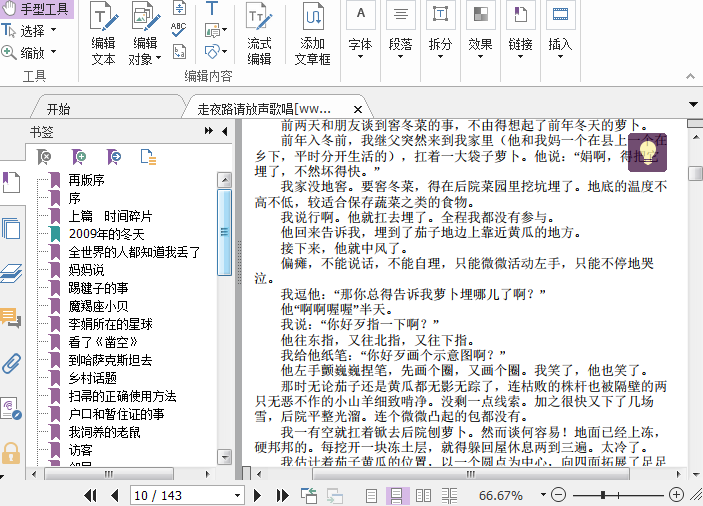
Task: Select the bookmark 扫帚的正确使用方法
Action: [122, 396]
